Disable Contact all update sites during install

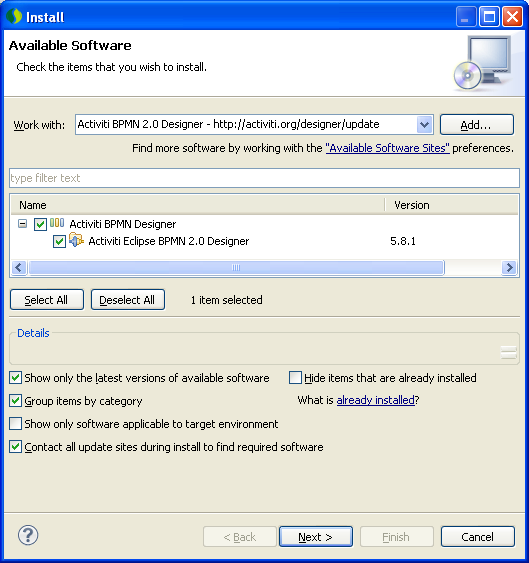15,447
